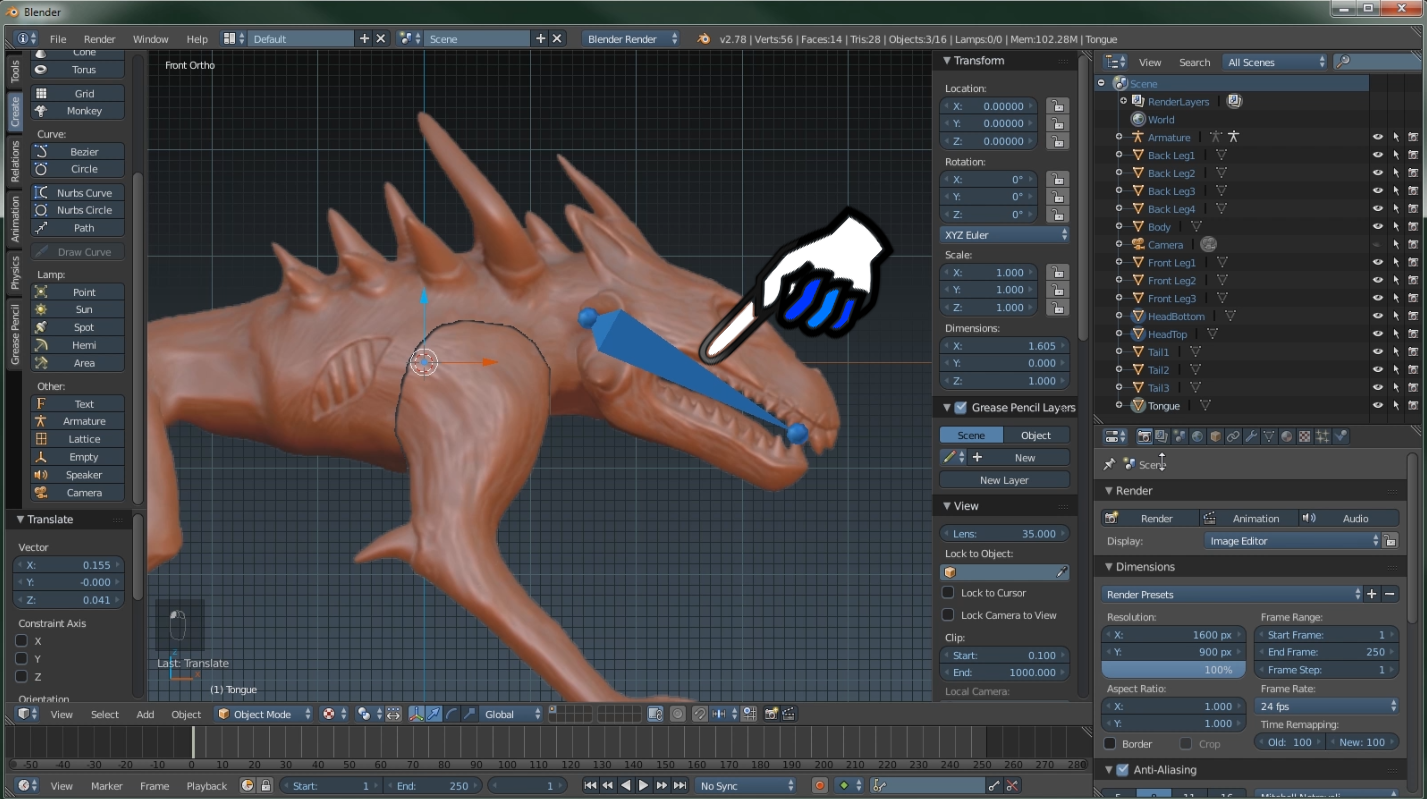Image resolution: width=1427 pixels, height=799 pixels.
Task: Jump to first frame in timeline
Action: click(x=590, y=786)
